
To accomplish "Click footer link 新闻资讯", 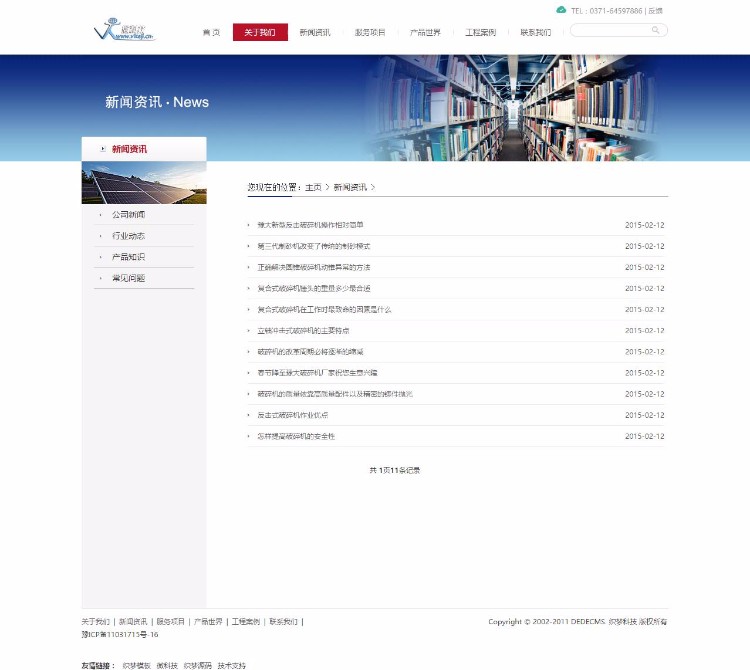I will [133, 622].
